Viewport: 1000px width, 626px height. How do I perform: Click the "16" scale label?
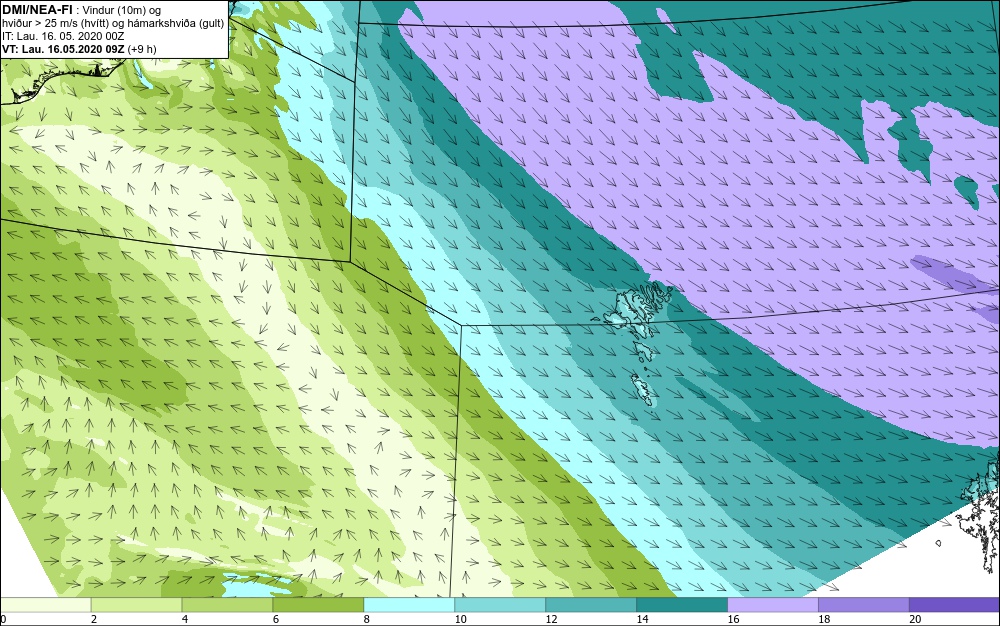tap(733, 619)
